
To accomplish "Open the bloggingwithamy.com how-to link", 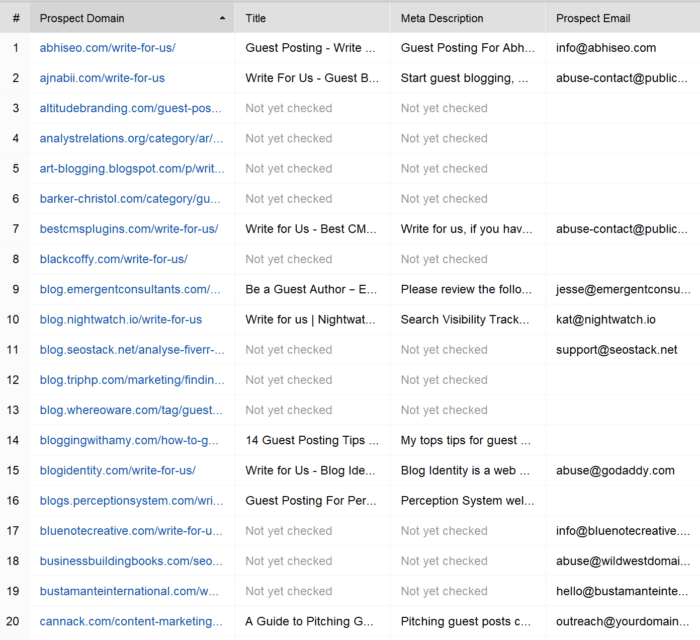I will 129,440.
